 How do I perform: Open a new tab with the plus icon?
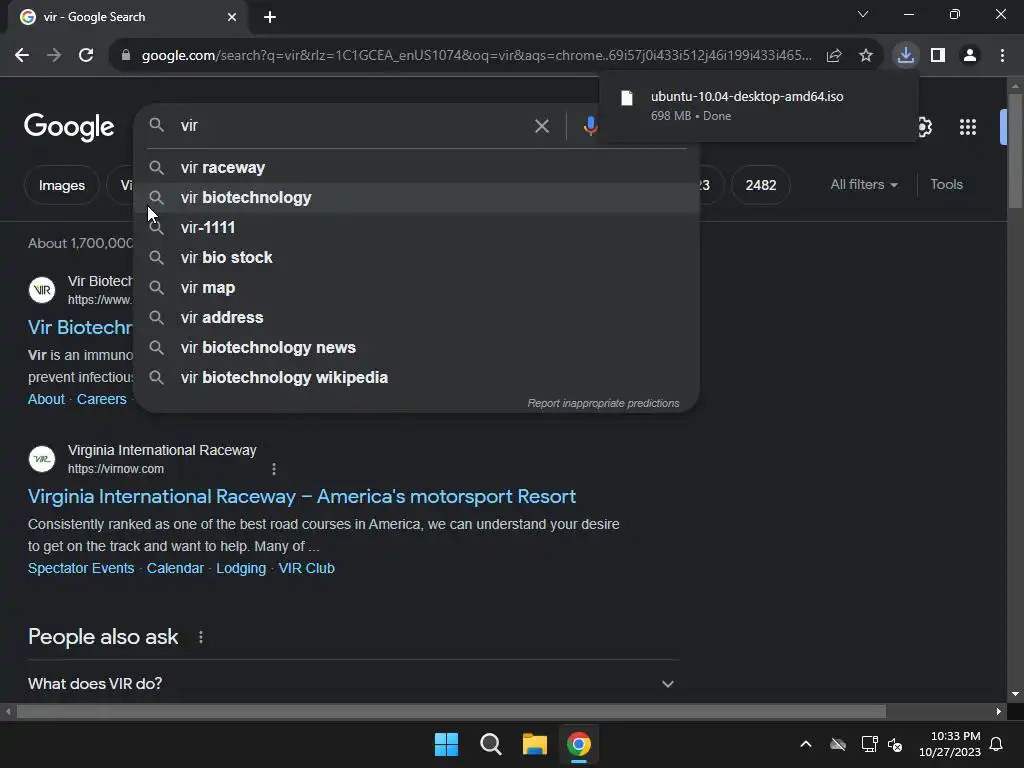(270, 17)
